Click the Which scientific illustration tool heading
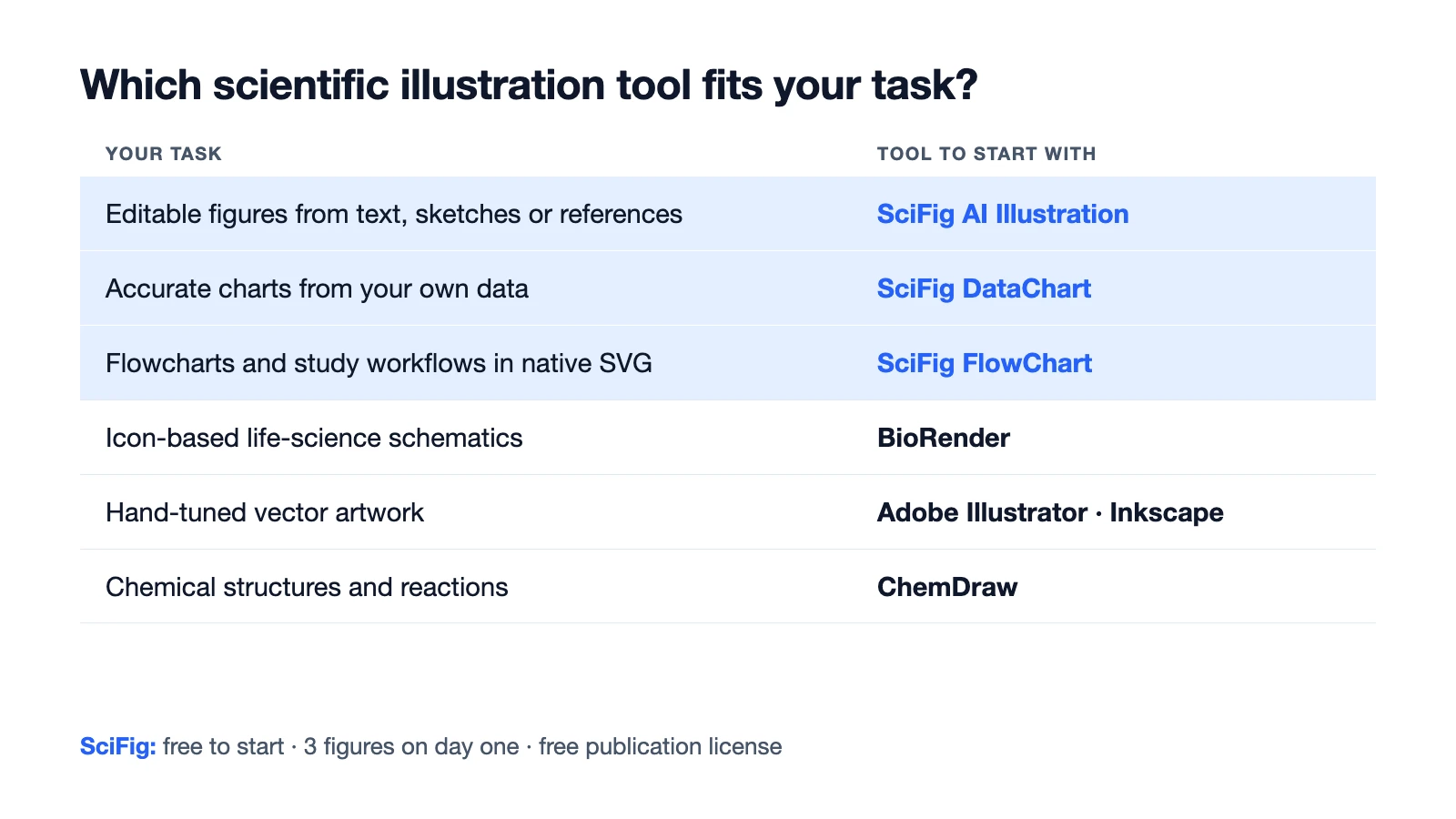 point(529,85)
